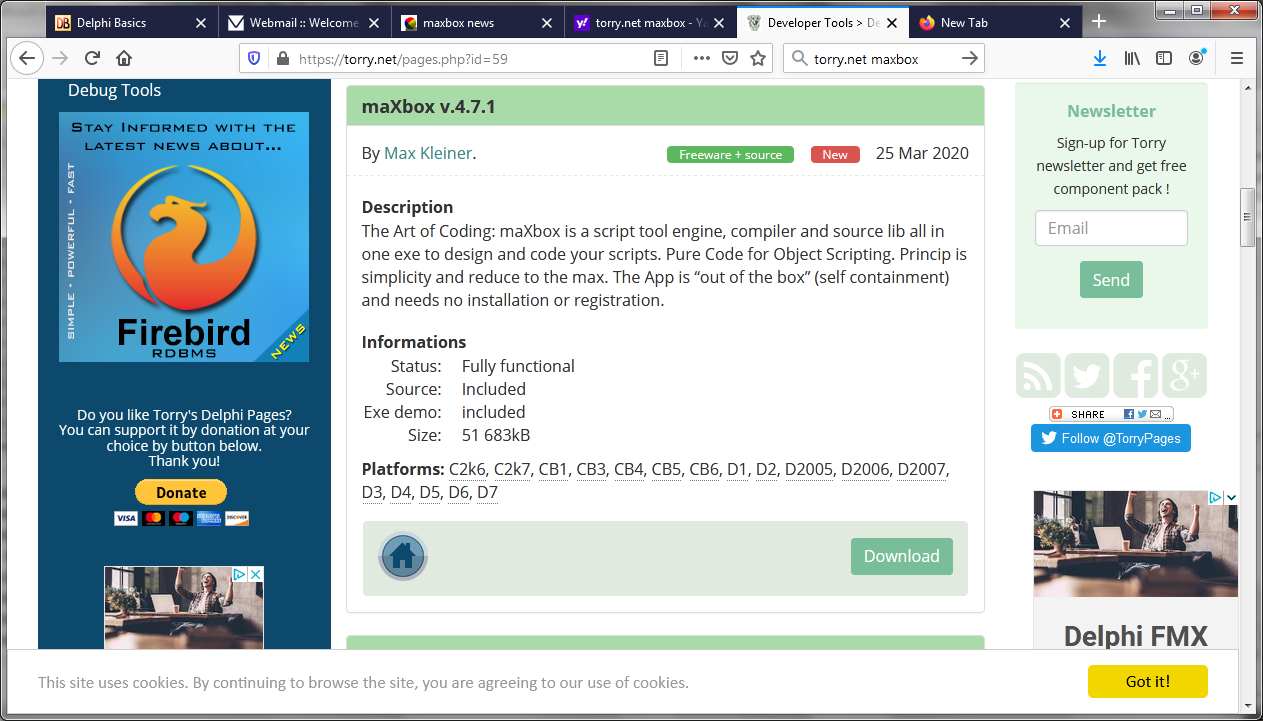Image resolution: width=1263 pixels, height=721 pixels.
Task: Go to the browser home page icon
Action: point(124,58)
